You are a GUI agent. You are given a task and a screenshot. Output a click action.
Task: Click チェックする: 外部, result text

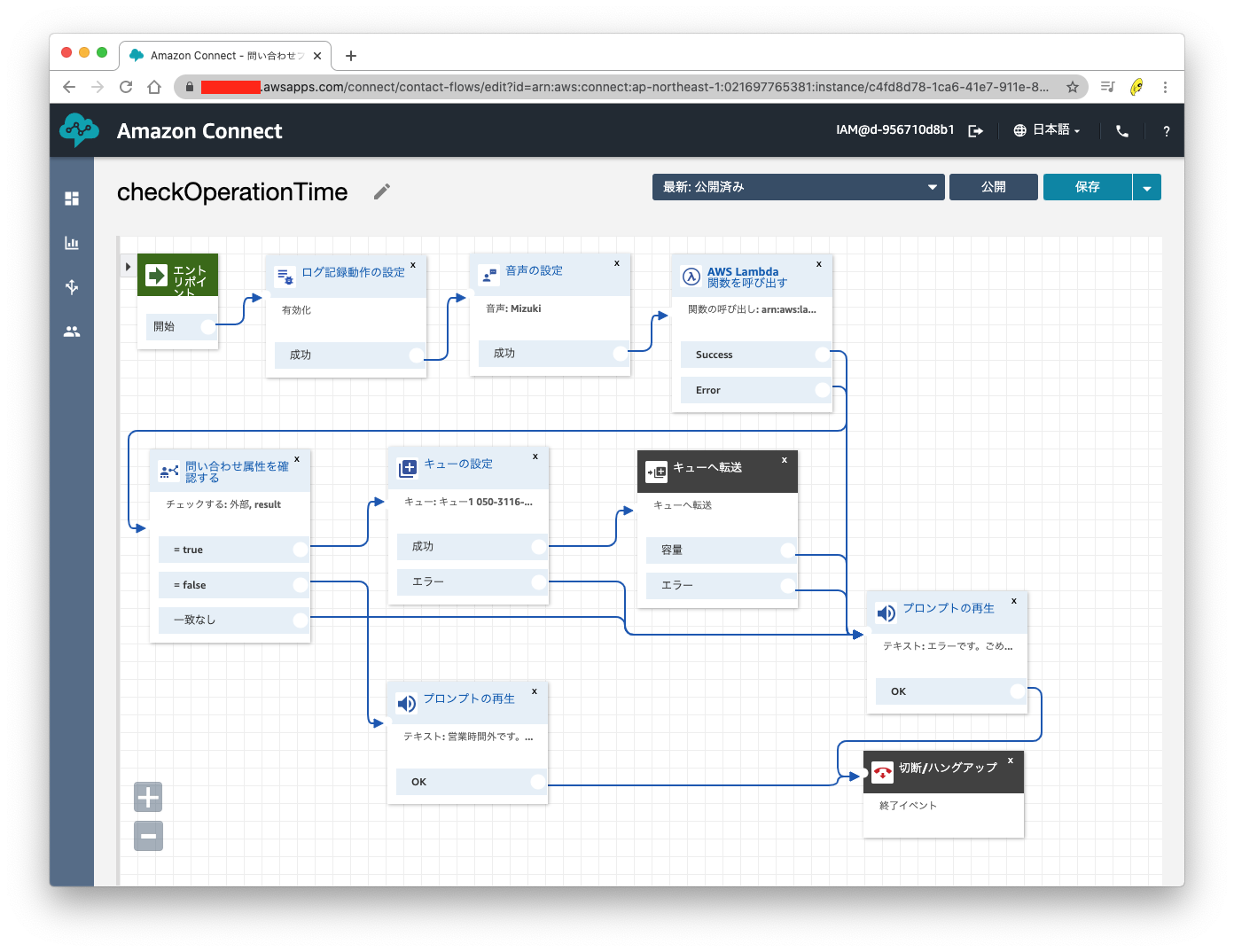pyautogui.click(x=223, y=504)
